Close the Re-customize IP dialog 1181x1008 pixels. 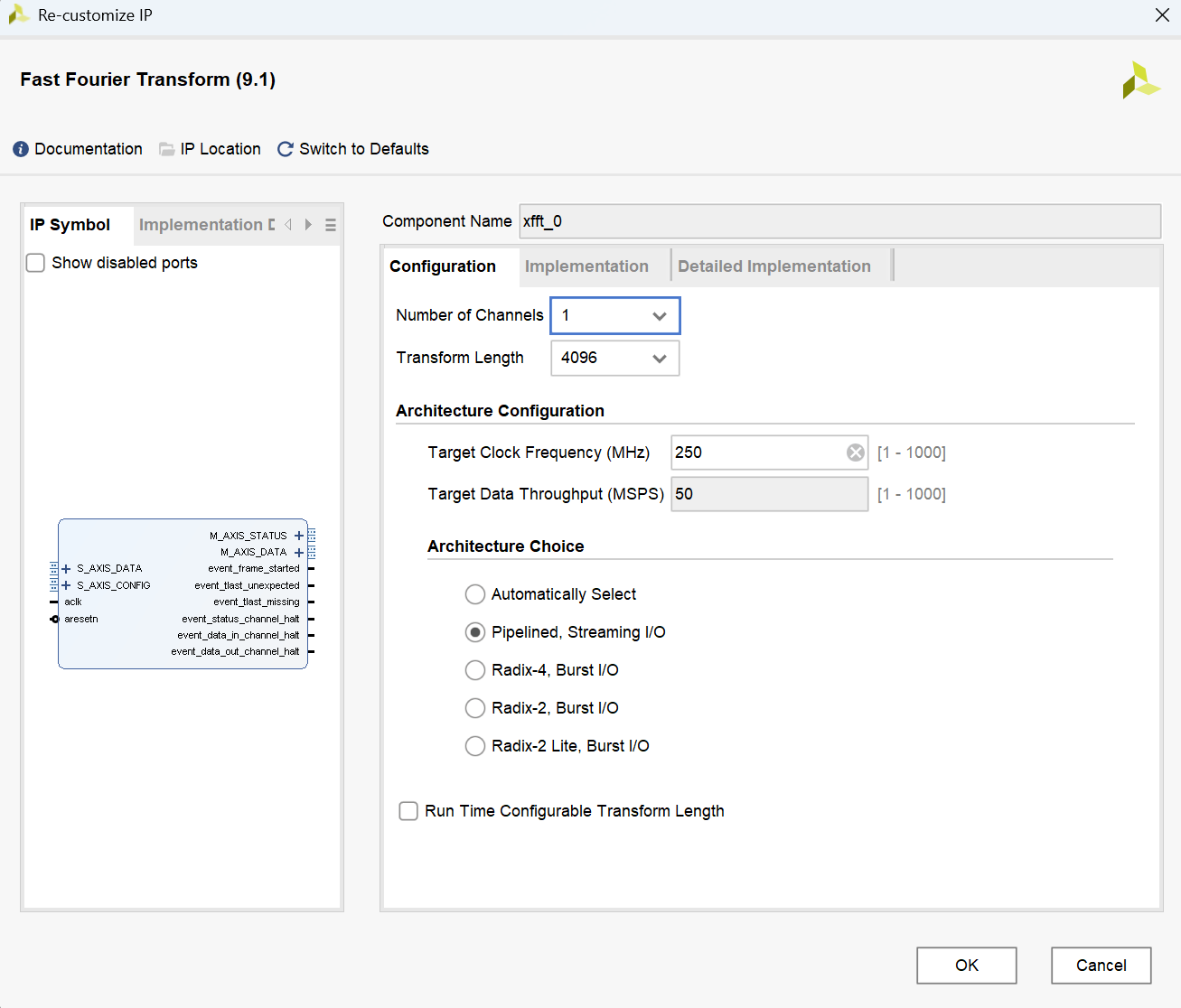(1162, 15)
